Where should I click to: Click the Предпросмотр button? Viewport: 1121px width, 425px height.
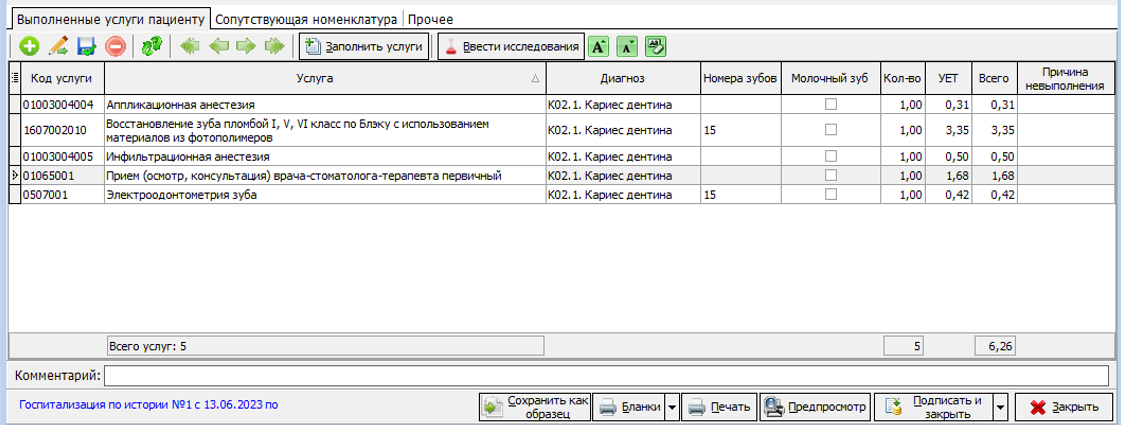tap(813, 407)
